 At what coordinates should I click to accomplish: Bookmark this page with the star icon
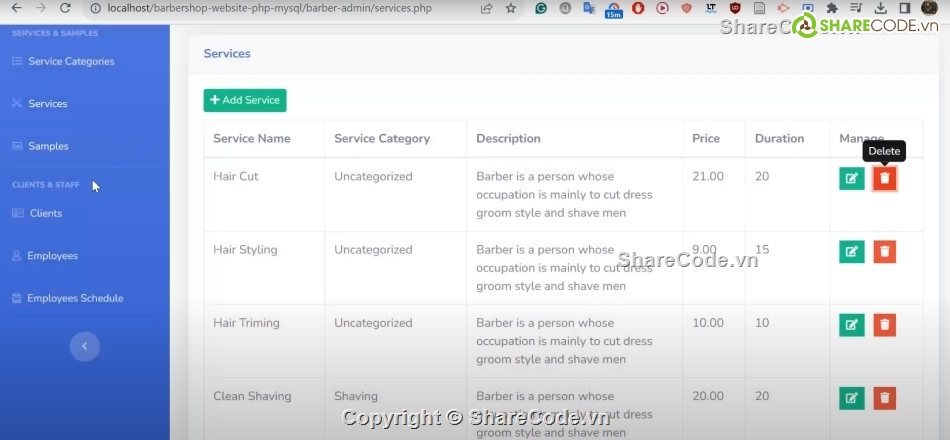[511, 8]
